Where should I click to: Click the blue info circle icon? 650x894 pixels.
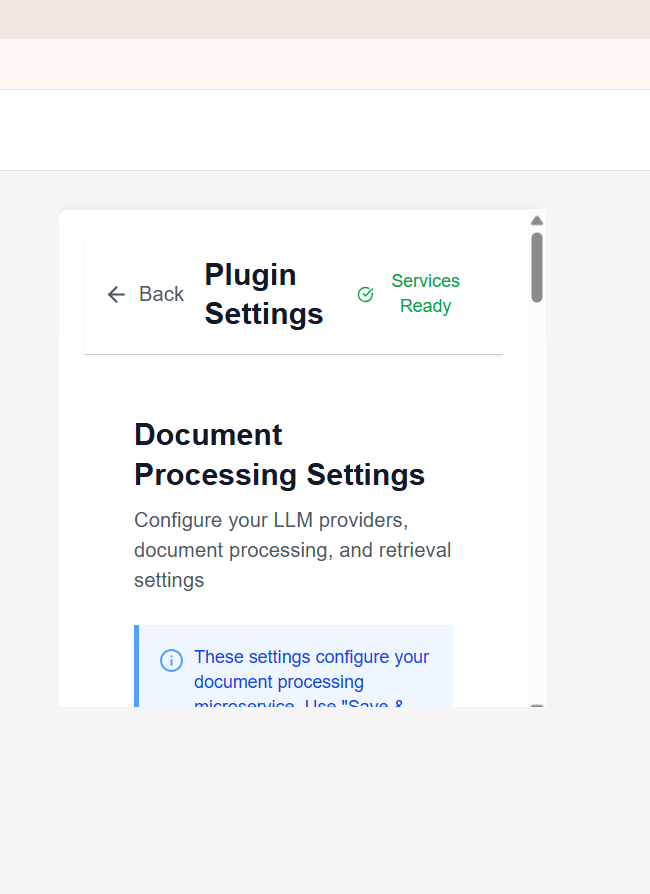tap(171, 660)
